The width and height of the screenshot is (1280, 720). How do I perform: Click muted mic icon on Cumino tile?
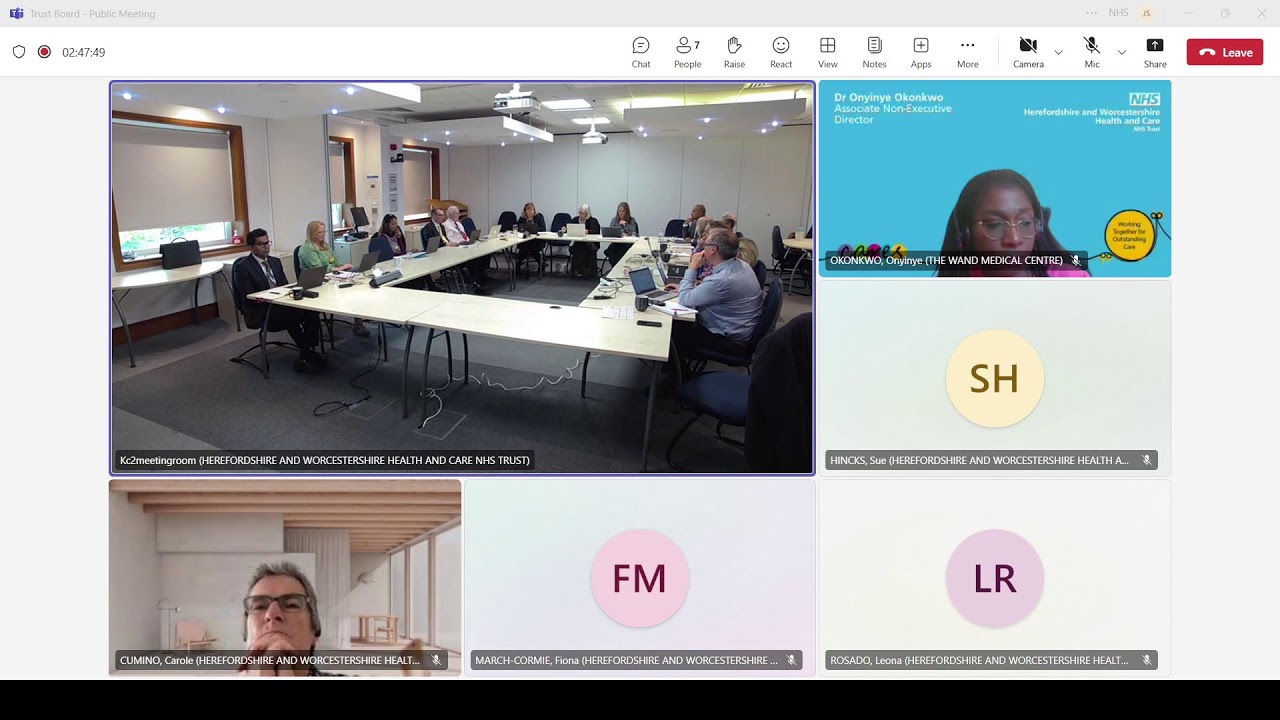pyautogui.click(x=436, y=660)
